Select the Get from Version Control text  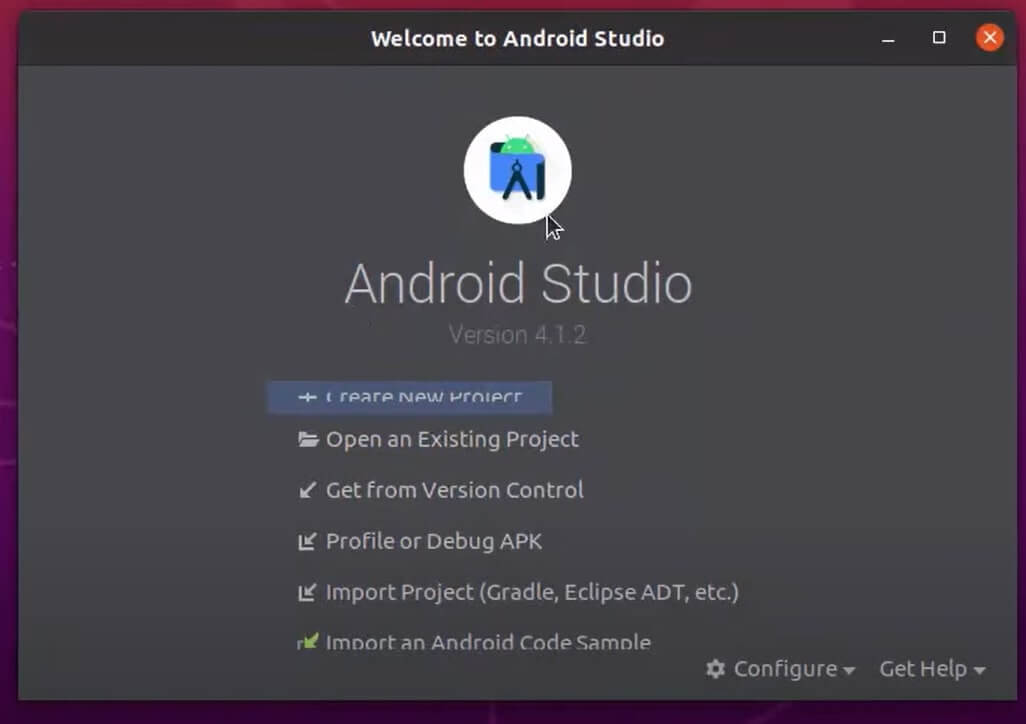tap(455, 490)
